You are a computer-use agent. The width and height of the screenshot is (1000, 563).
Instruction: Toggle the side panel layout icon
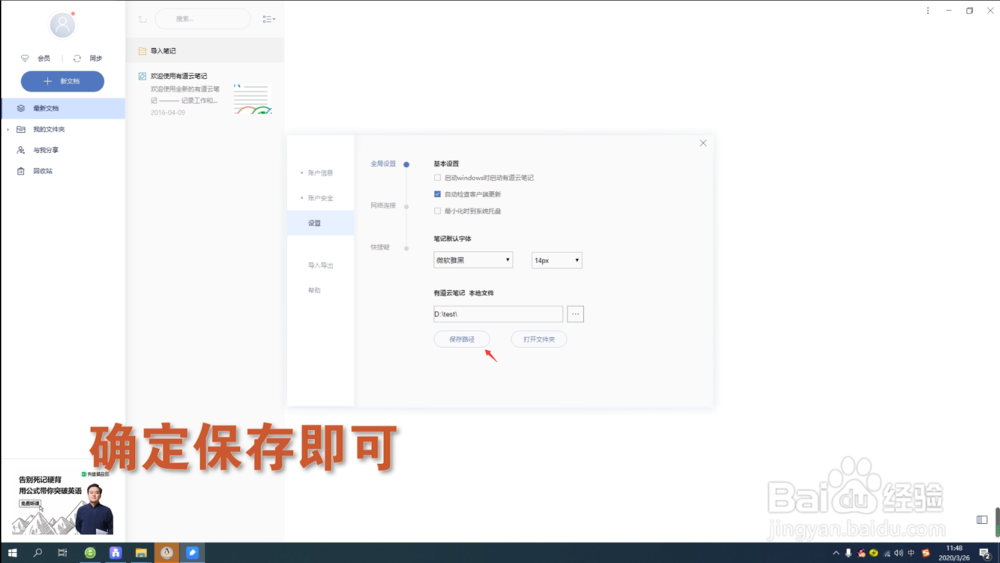tap(982, 520)
